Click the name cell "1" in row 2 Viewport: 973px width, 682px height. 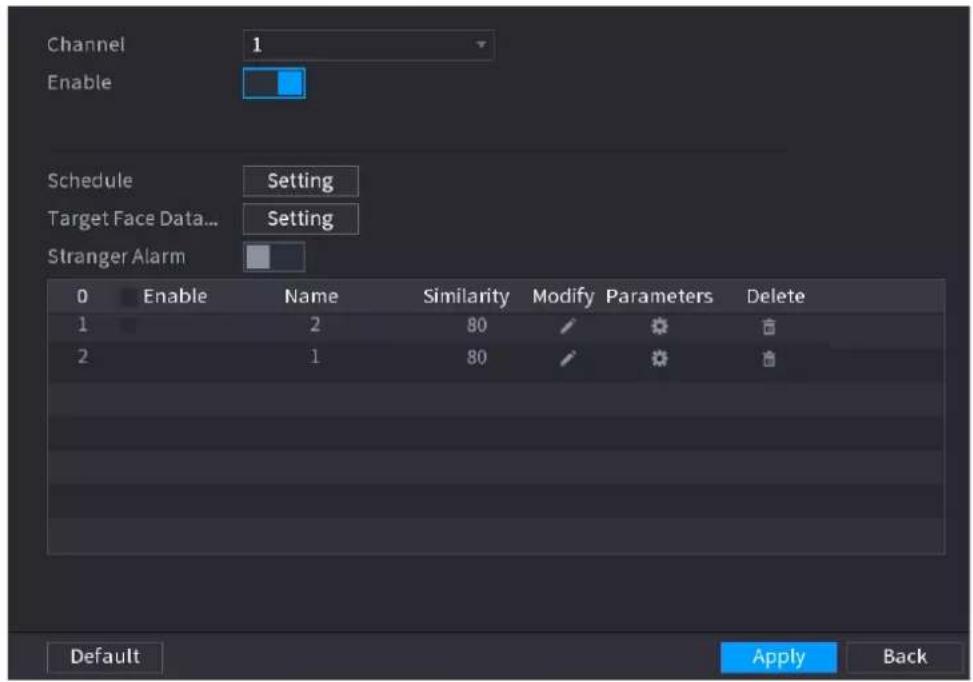pos(315,357)
